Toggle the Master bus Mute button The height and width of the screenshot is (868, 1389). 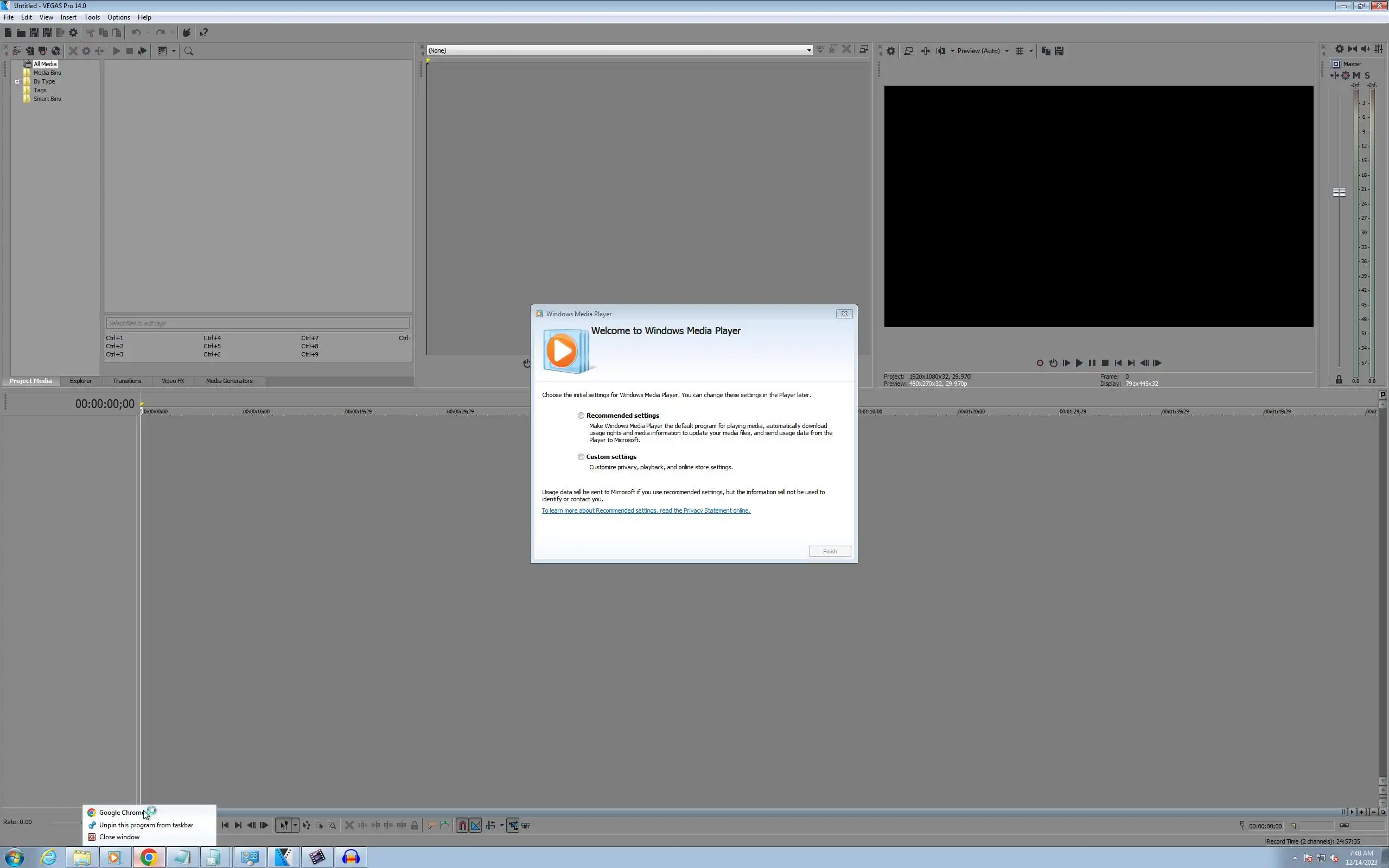(1356, 75)
